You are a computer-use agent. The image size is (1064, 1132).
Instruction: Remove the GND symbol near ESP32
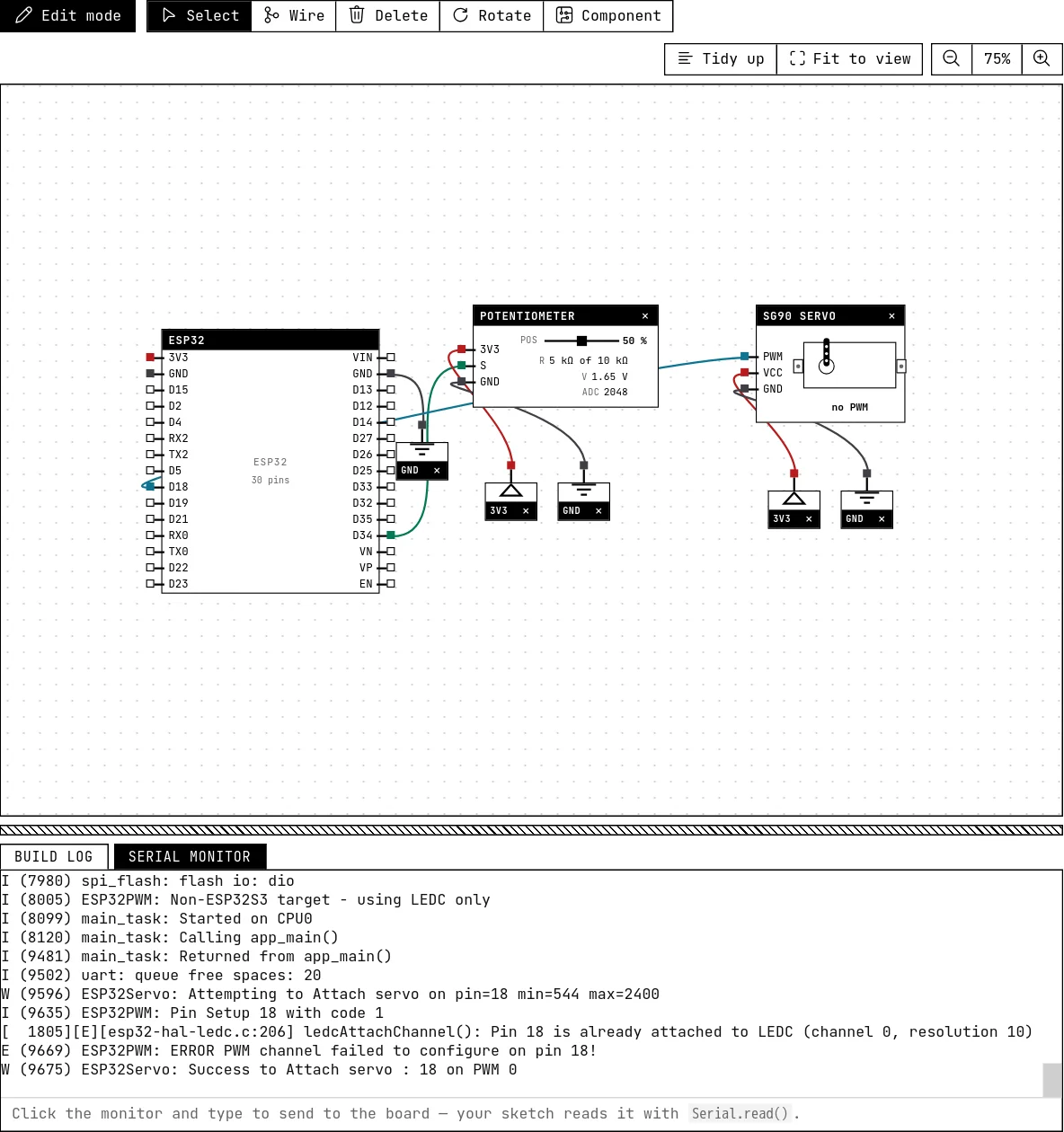[x=437, y=471]
